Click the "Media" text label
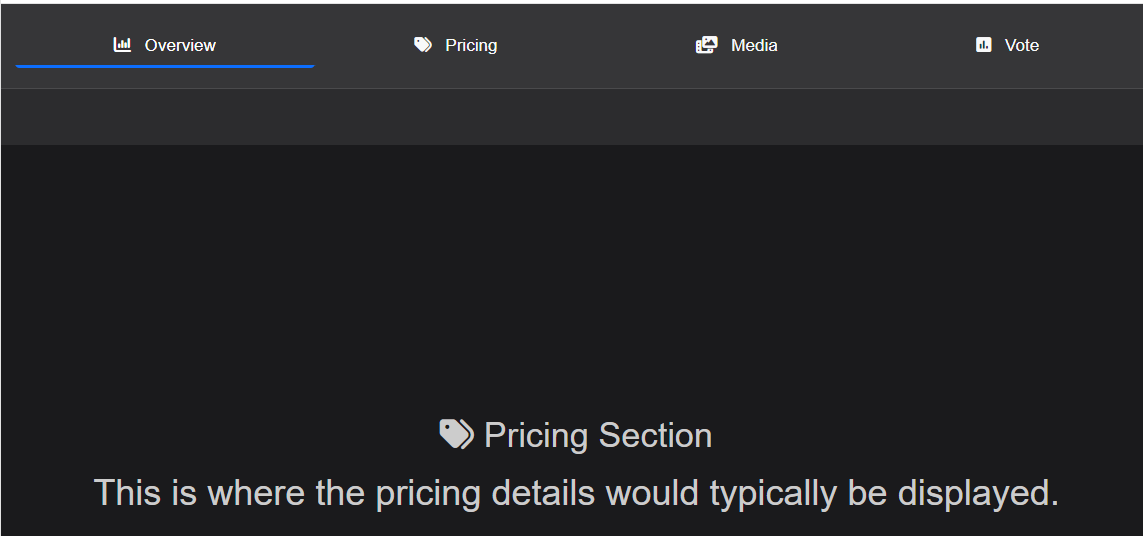This screenshot has width=1143, height=536. coord(754,45)
